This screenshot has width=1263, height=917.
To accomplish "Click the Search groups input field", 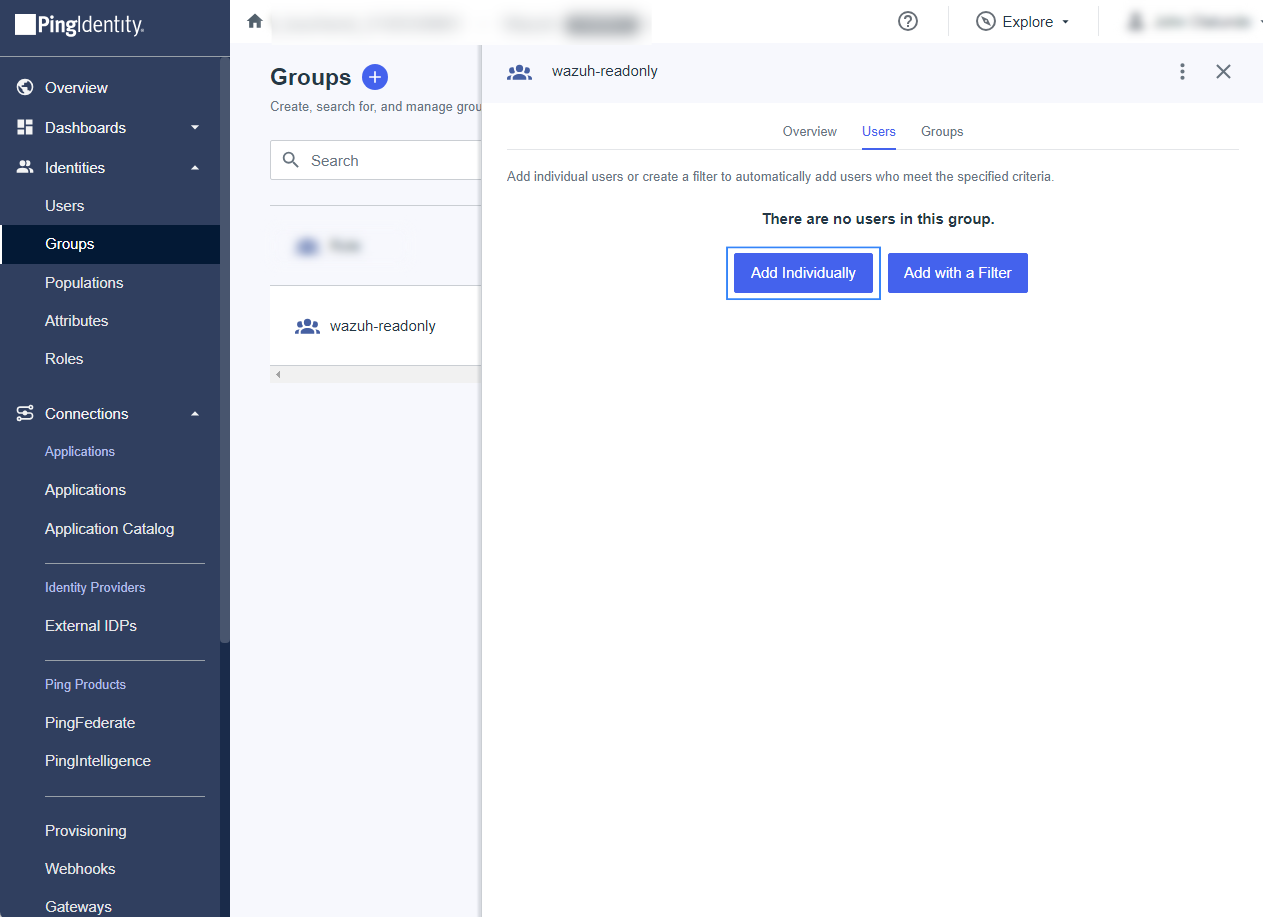I will tap(390, 161).
